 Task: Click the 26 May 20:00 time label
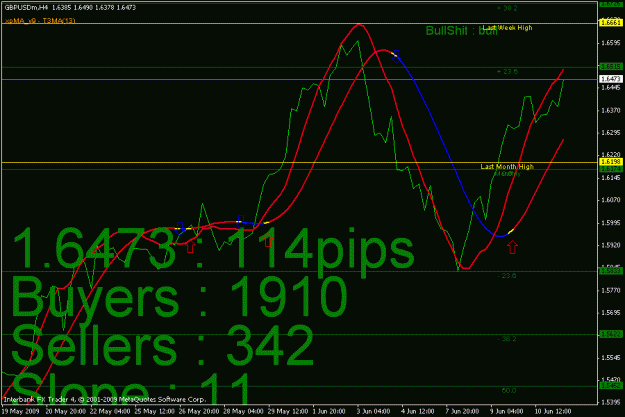(x=199, y=411)
